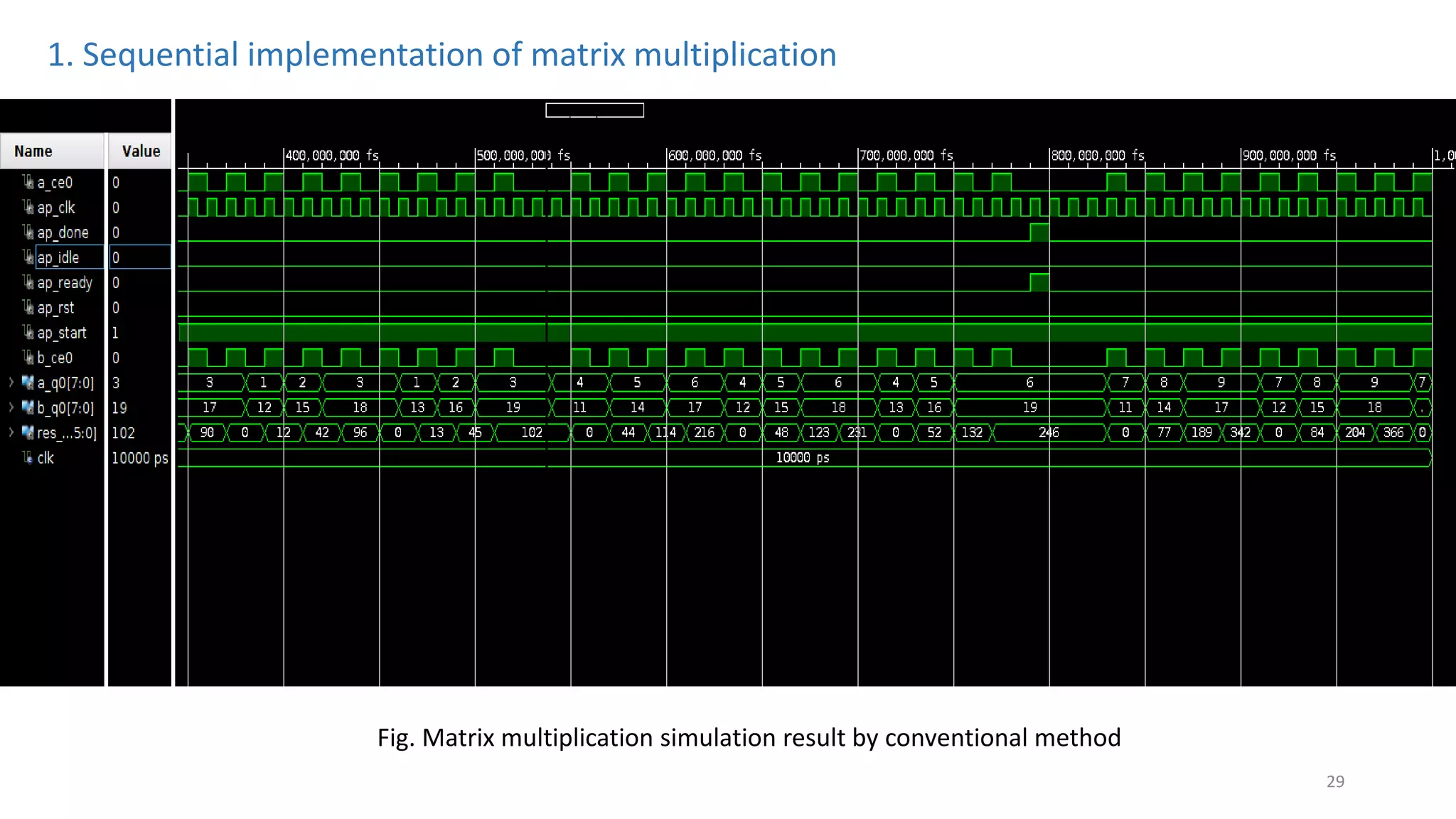Click the res waveform value 216

(705, 432)
